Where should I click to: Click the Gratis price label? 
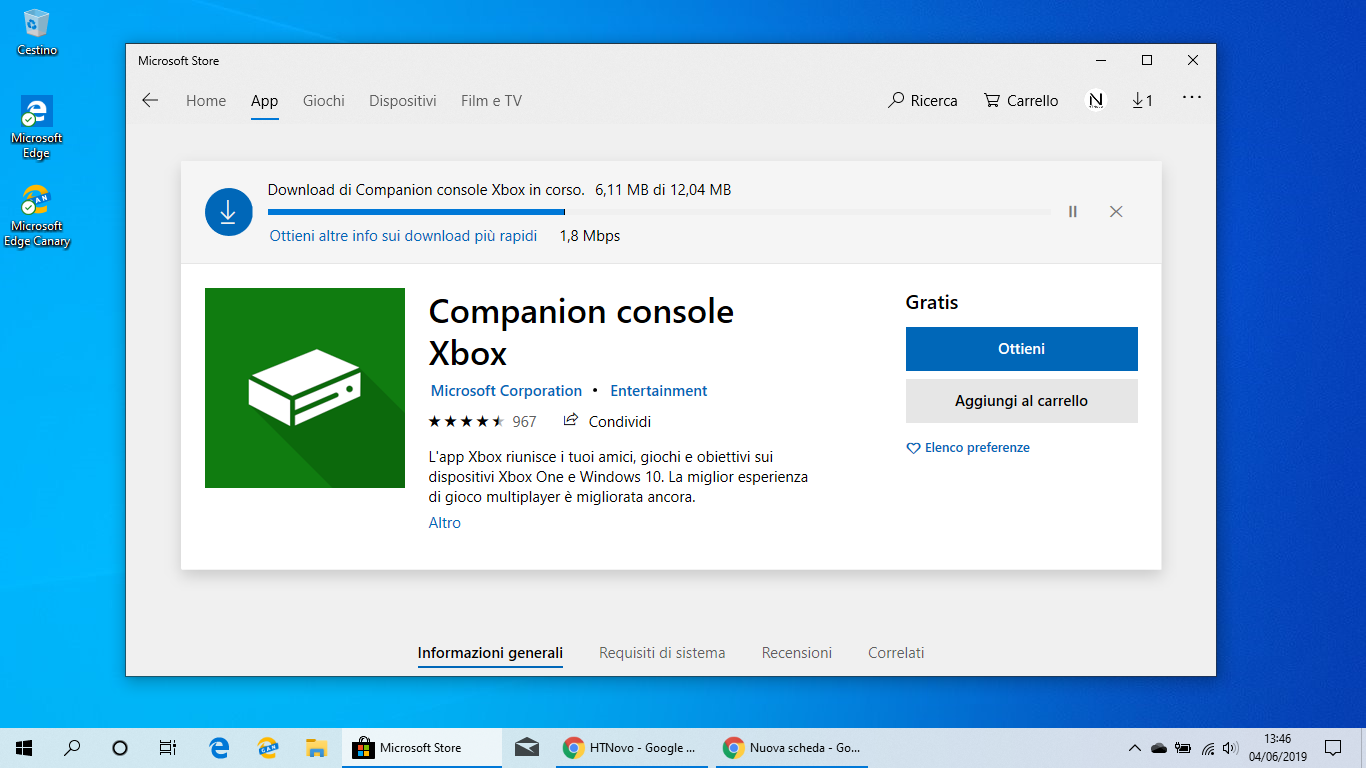tap(932, 302)
